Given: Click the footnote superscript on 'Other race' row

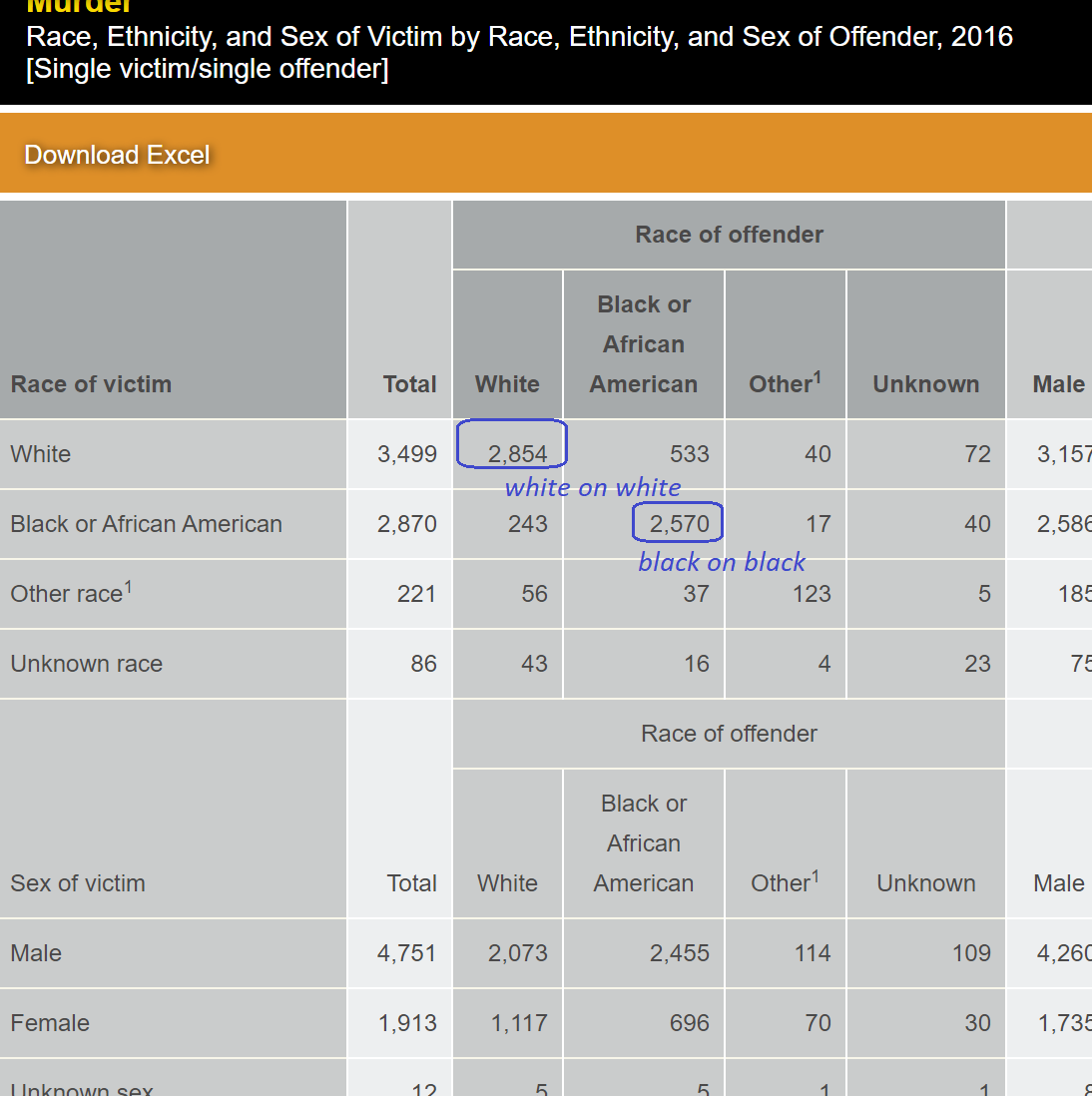Looking at the screenshot, I should coord(128,587).
